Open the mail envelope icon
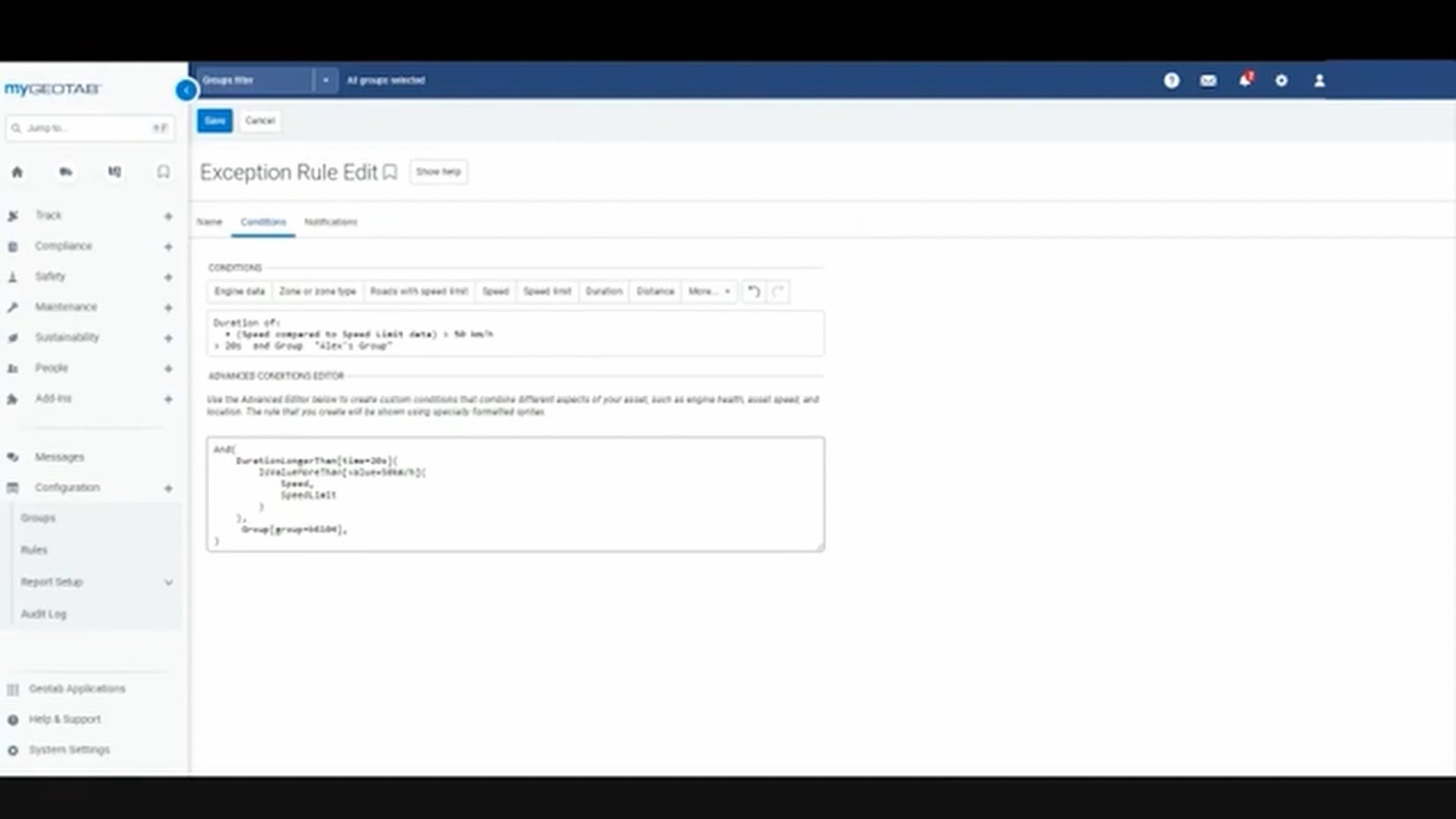 pyautogui.click(x=1208, y=80)
